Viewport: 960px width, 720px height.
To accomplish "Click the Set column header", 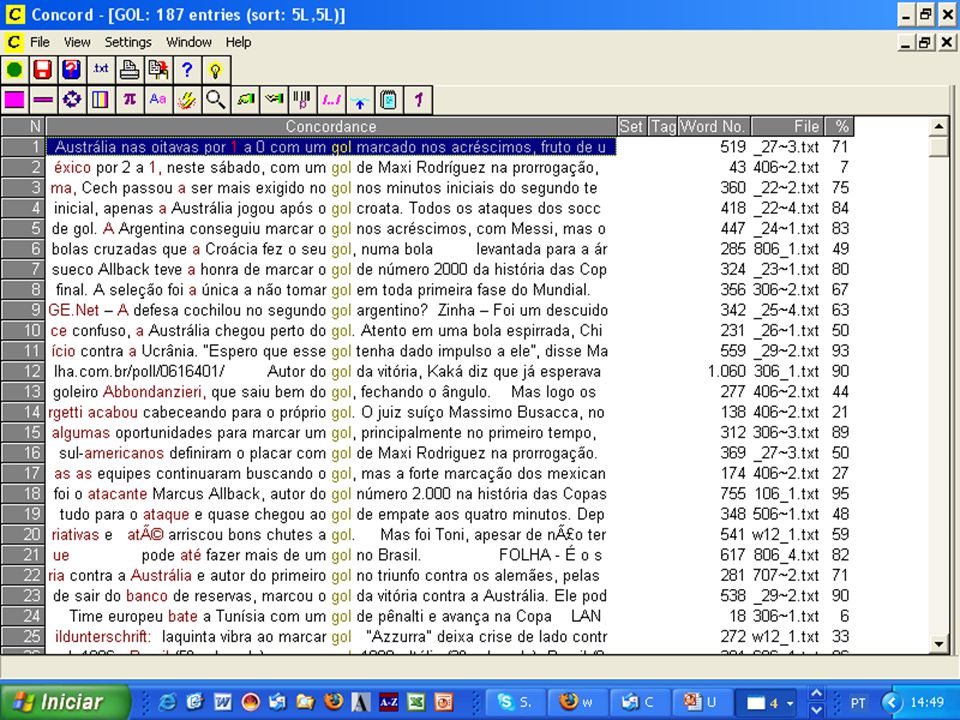I will [x=631, y=127].
